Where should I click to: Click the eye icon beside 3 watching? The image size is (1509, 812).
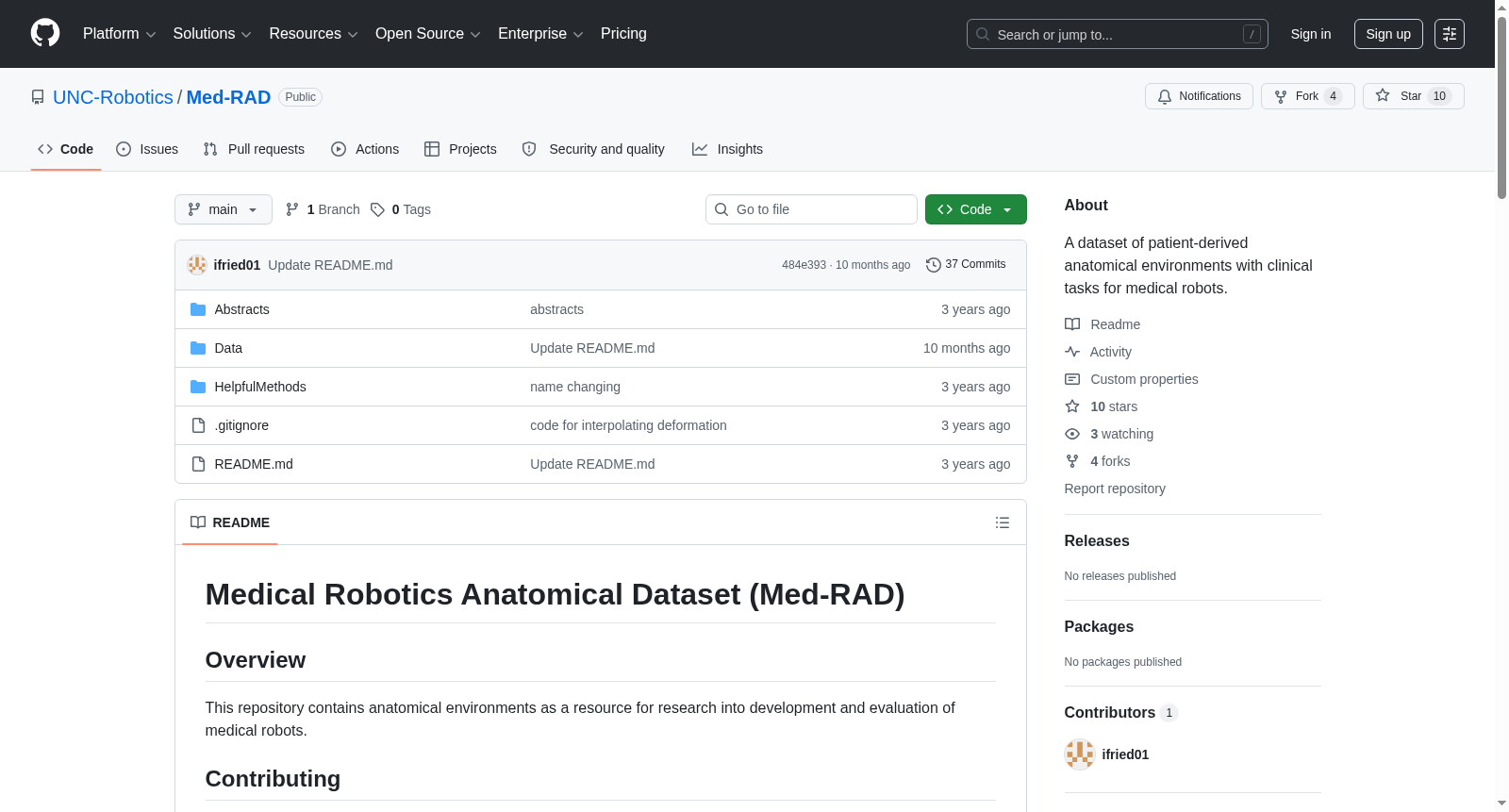pos(1072,434)
